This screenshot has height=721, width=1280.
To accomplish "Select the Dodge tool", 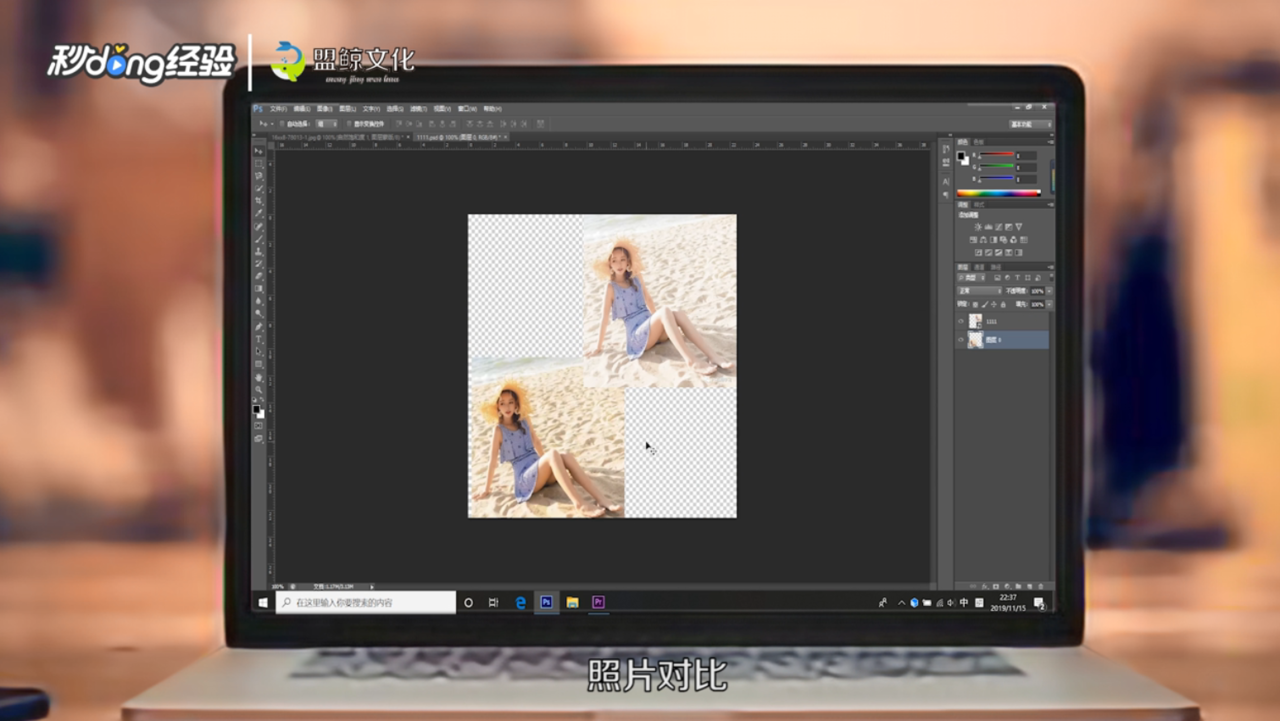I will (x=259, y=313).
